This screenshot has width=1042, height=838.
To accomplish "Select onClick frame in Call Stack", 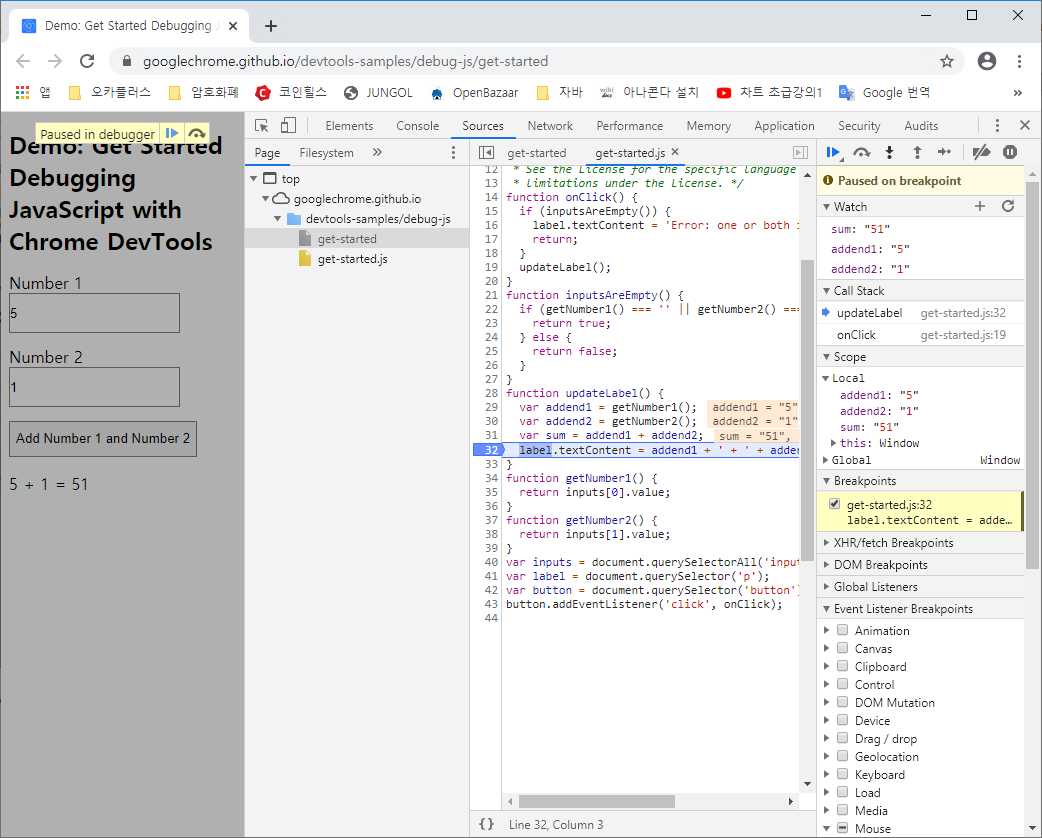I will point(920,335).
